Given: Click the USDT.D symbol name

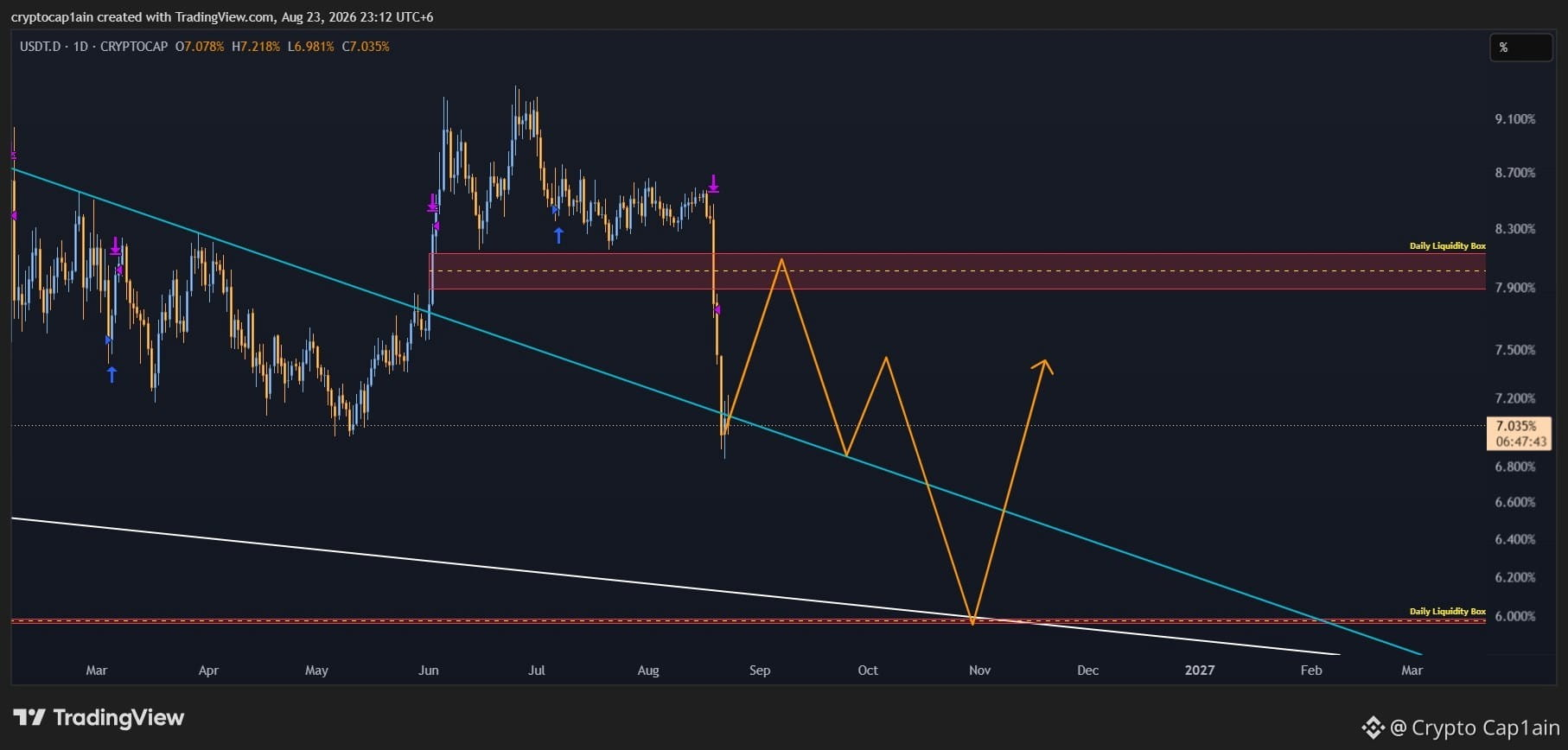Looking at the screenshot, I should point(40,47).
